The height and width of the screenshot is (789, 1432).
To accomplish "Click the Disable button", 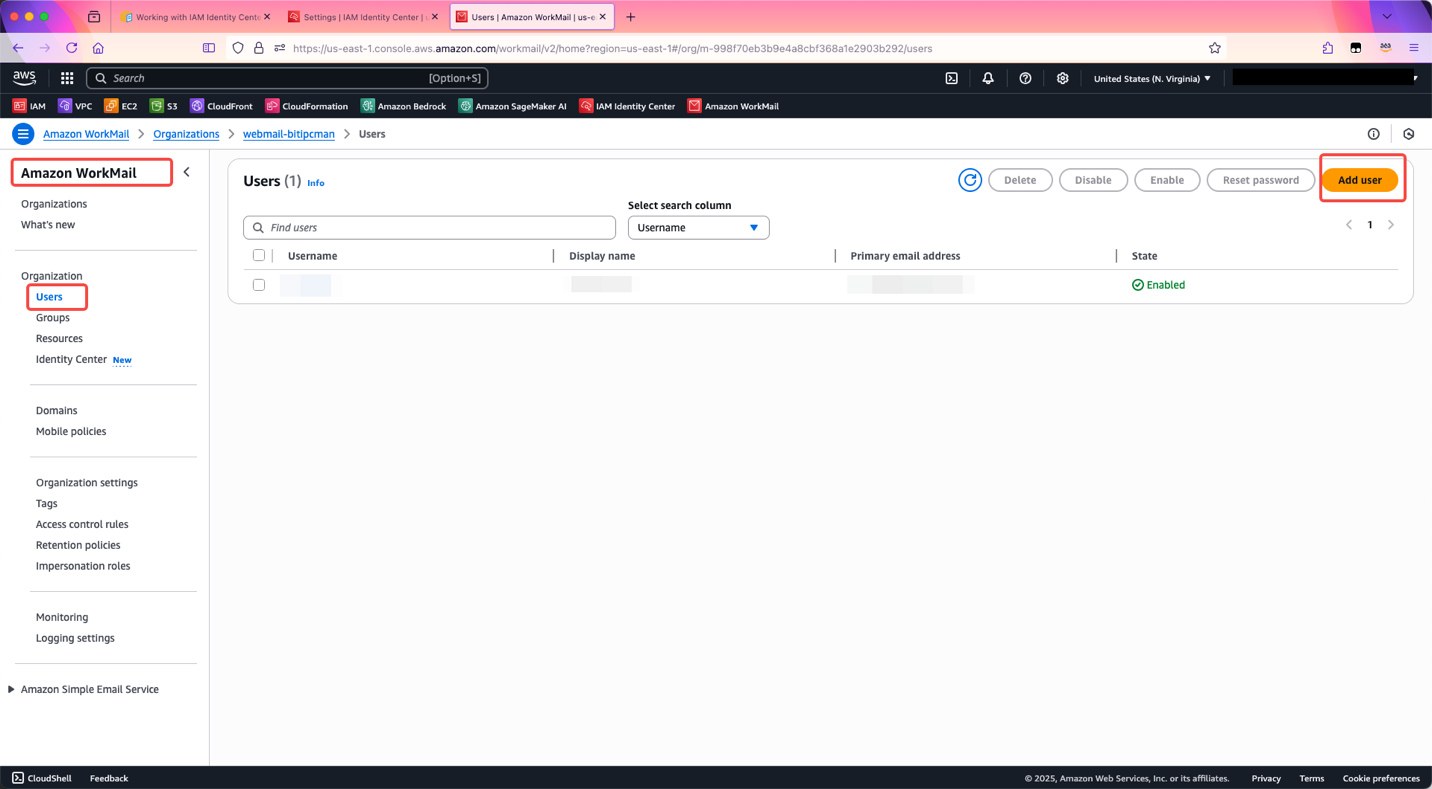I will (1093, 180).
